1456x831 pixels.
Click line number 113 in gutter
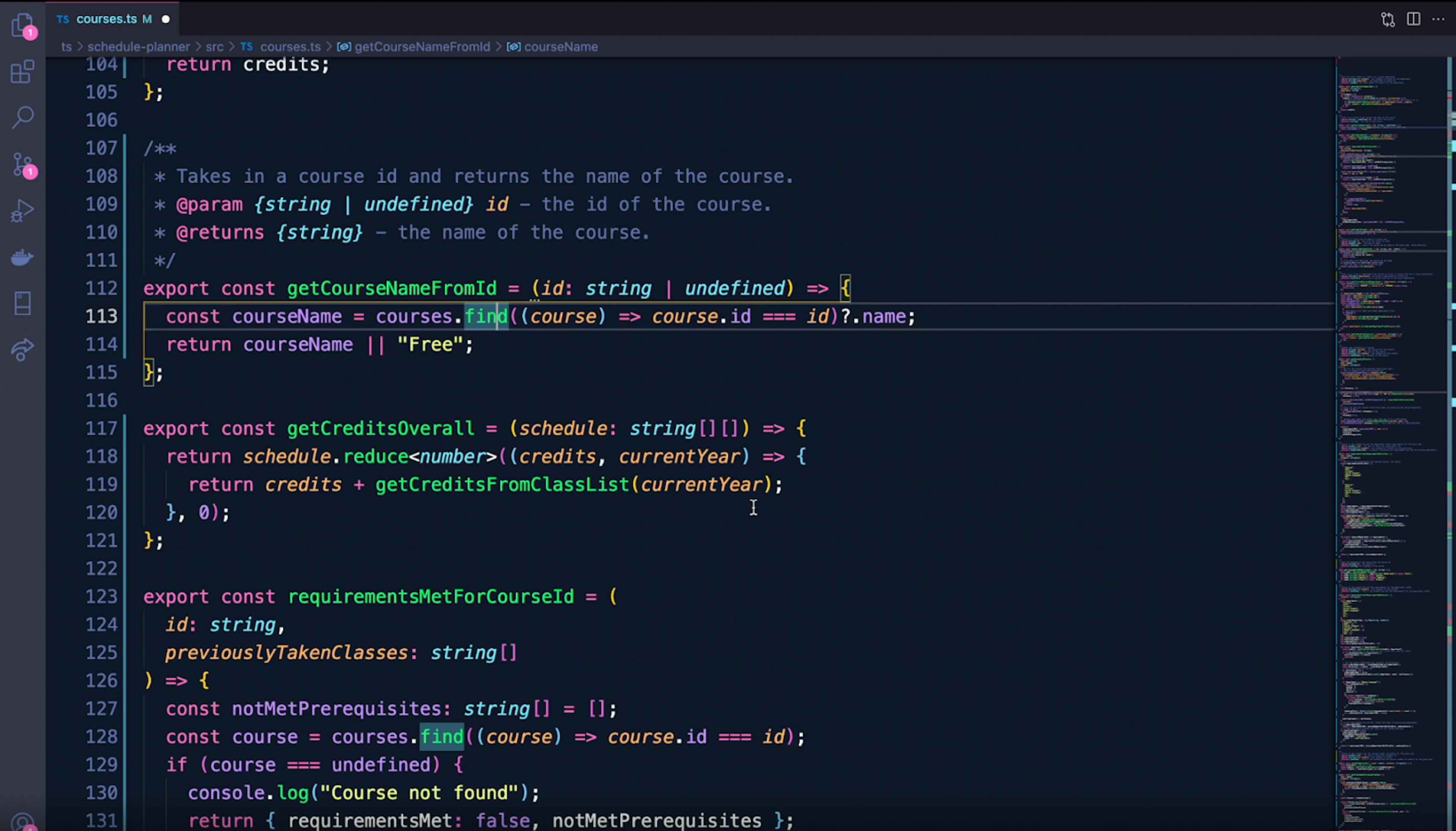point(102,316)
